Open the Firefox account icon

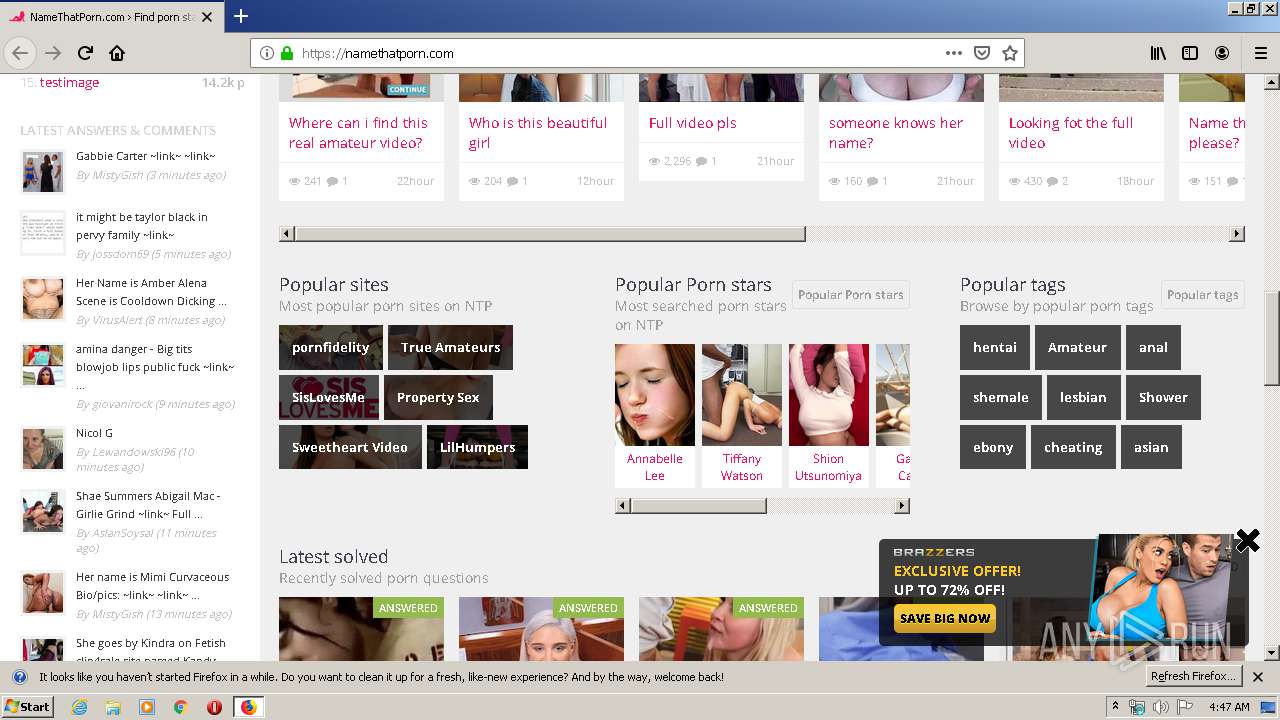pos(1222,53)
